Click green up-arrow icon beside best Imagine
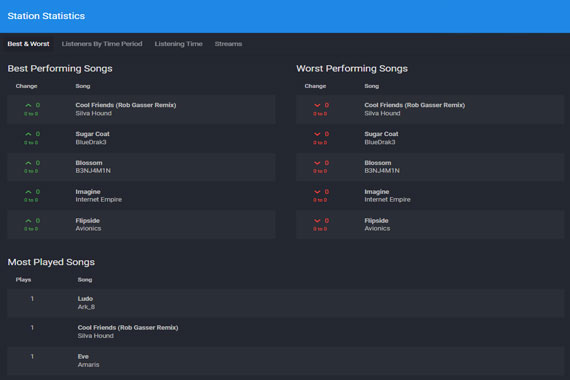 coord(28,192)
